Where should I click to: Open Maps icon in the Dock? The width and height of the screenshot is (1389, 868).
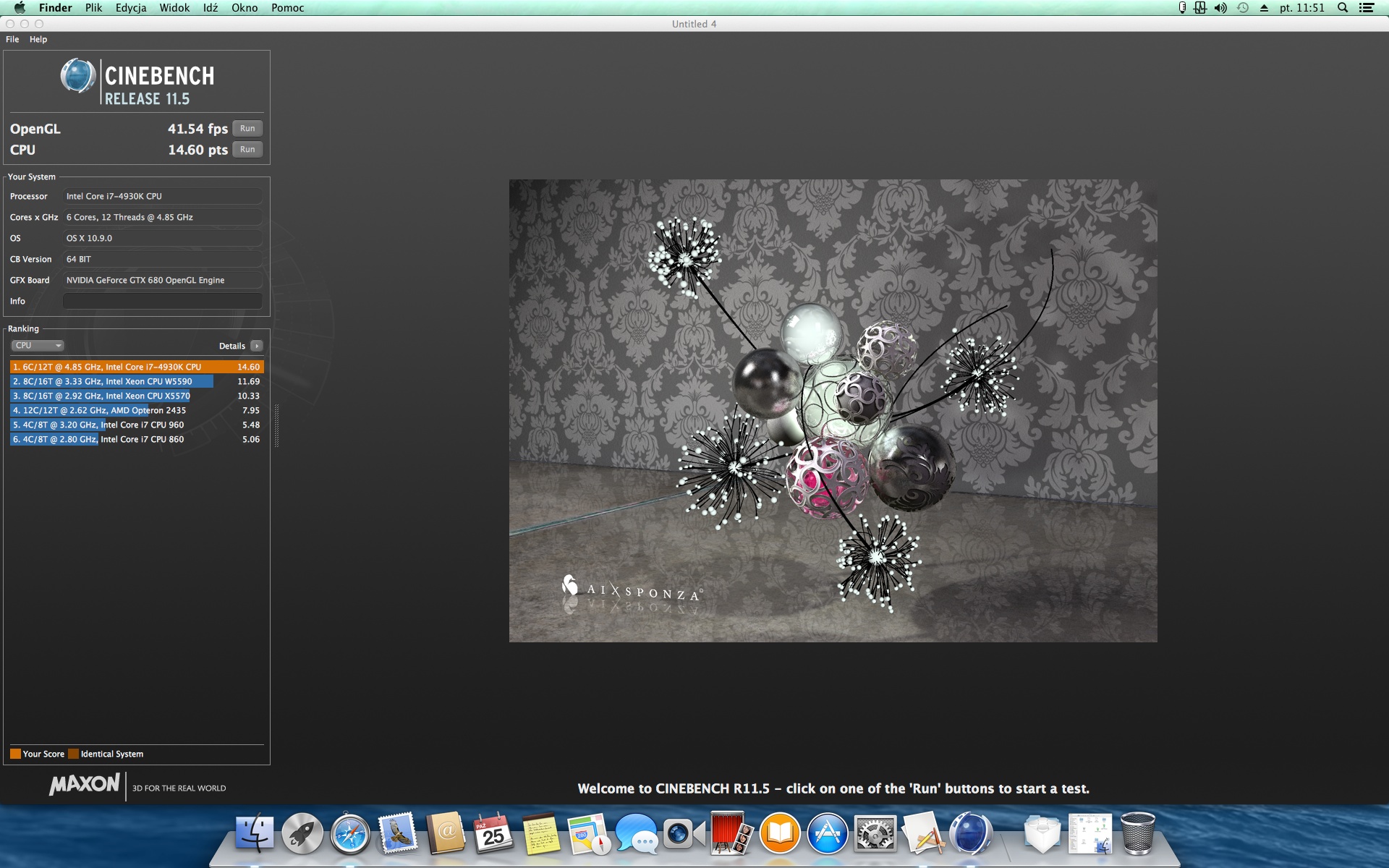tap(589, 833)
